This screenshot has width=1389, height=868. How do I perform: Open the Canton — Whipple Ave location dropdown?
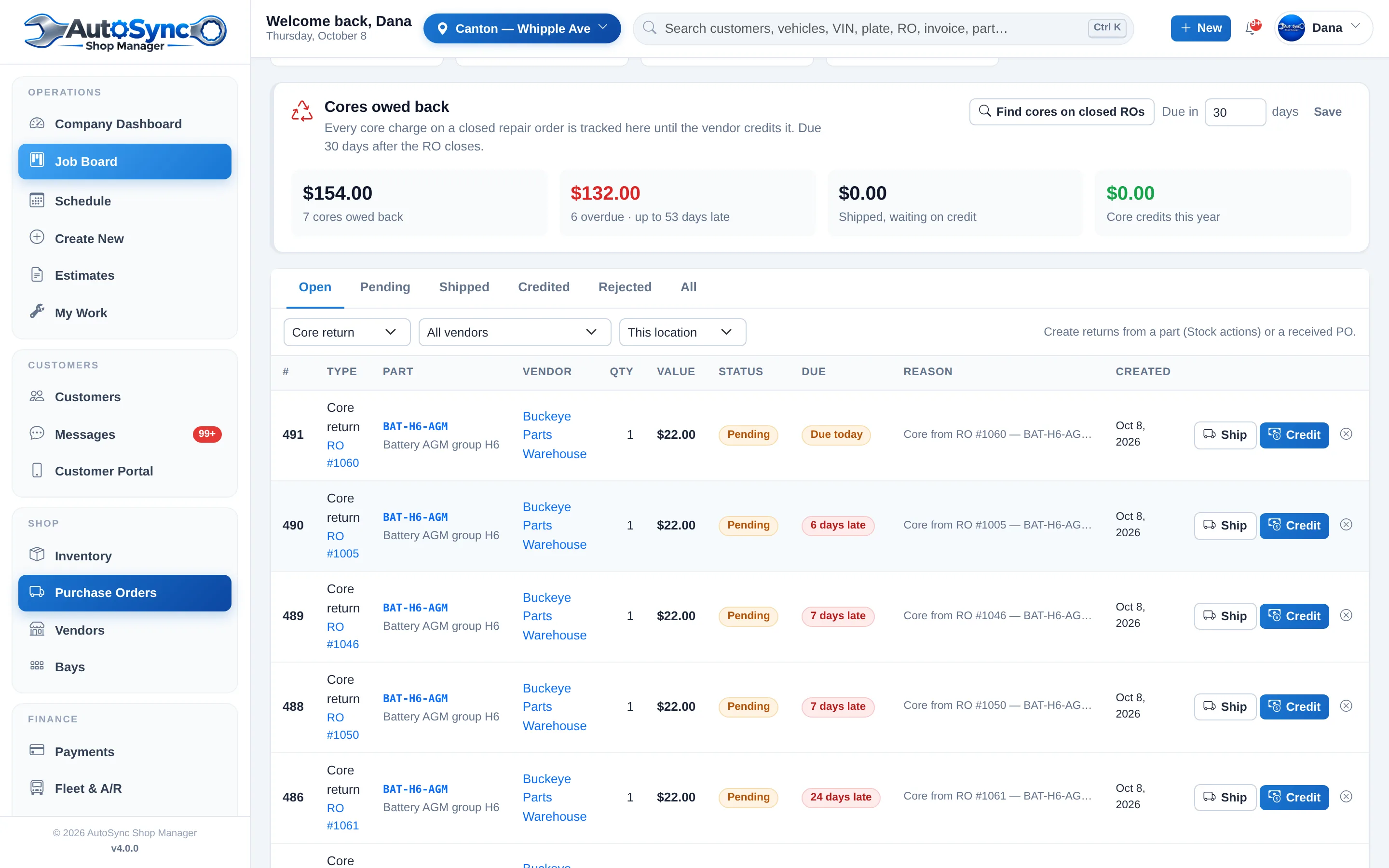[522, 28]
